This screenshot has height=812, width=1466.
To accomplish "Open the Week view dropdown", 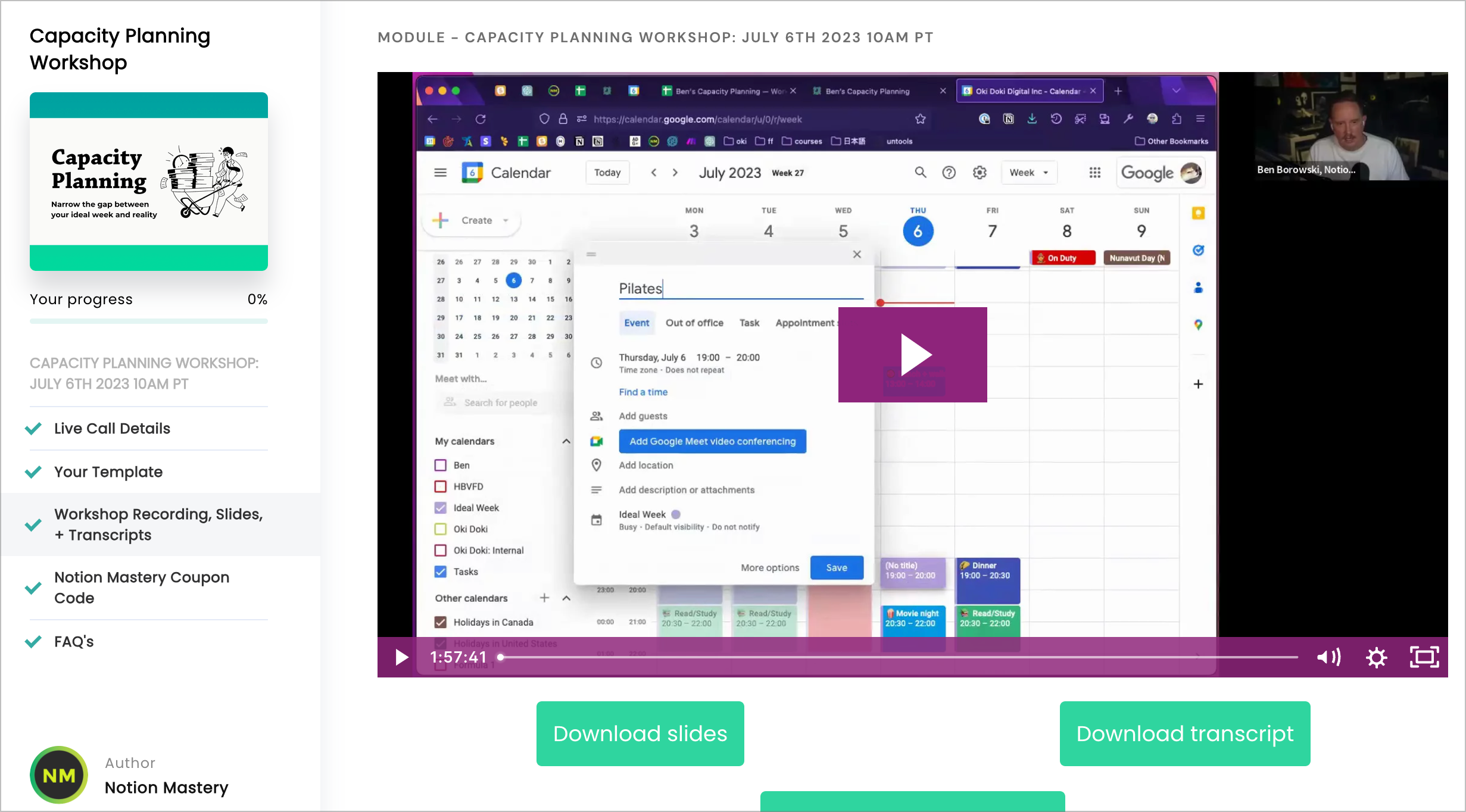I will [1028, 172].
